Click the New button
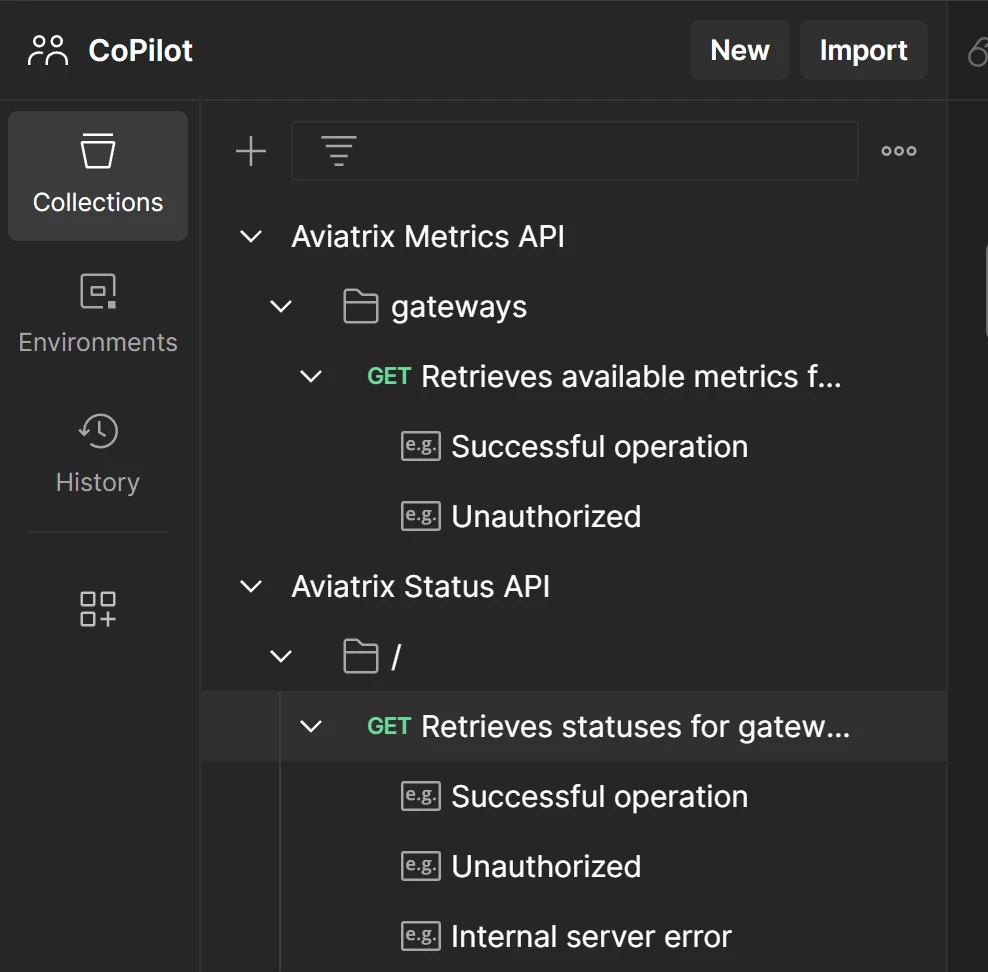This screenshot has height=972, width=988. click(739, 50)
